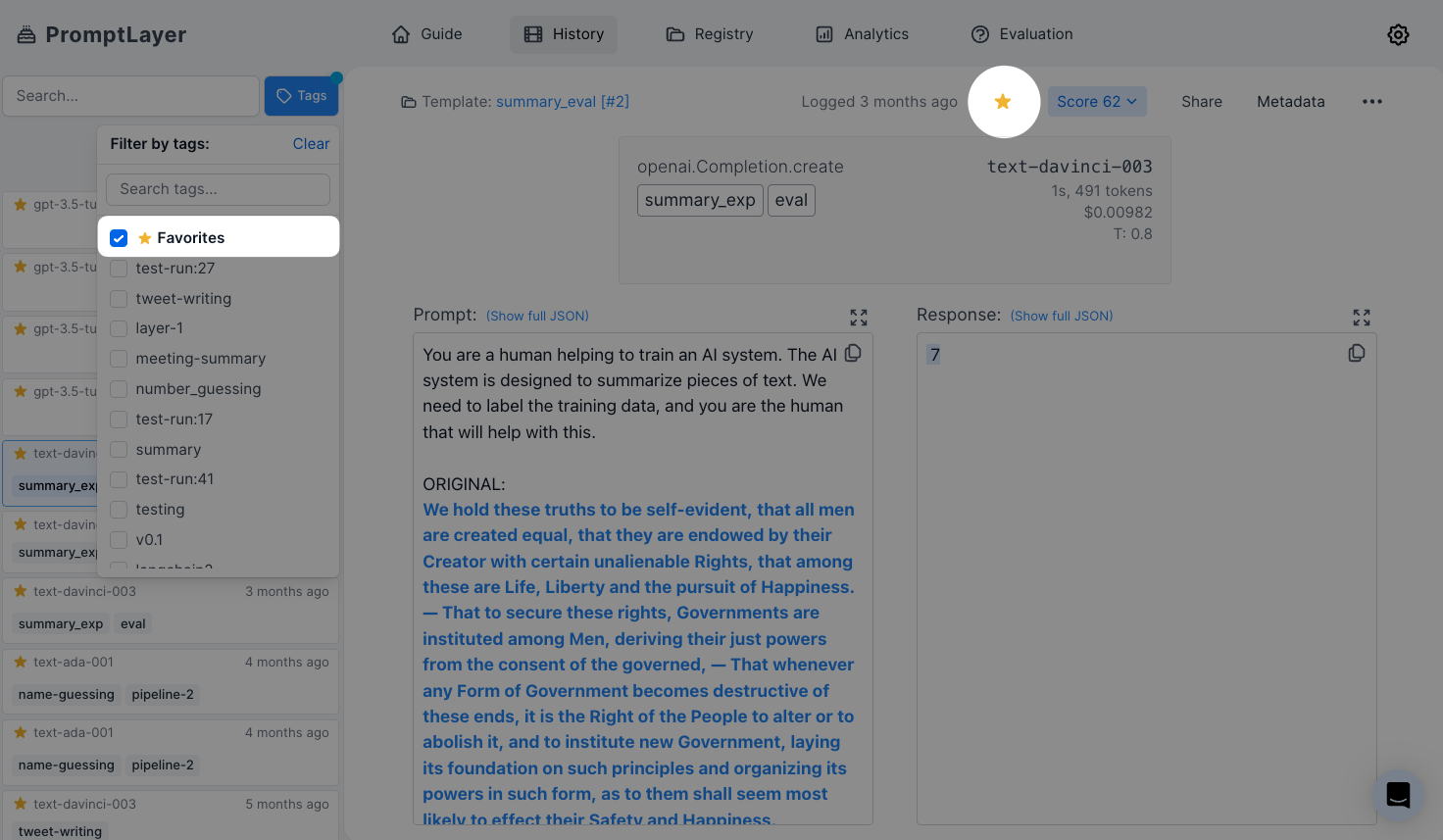Click the Share button
1443x840 pixels.
[x=1202, y=101]
